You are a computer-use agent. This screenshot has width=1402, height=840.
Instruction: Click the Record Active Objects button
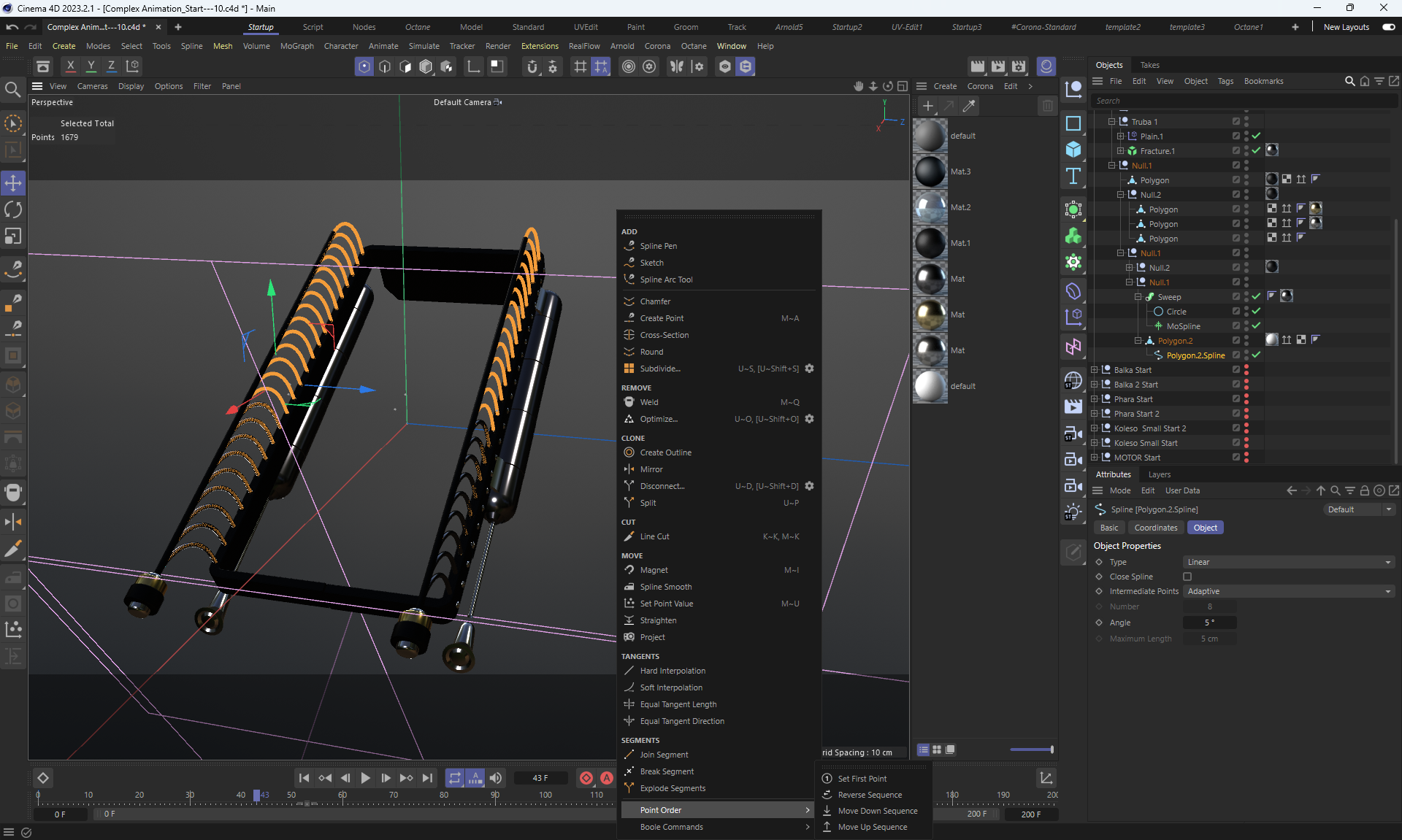(586, 778)
